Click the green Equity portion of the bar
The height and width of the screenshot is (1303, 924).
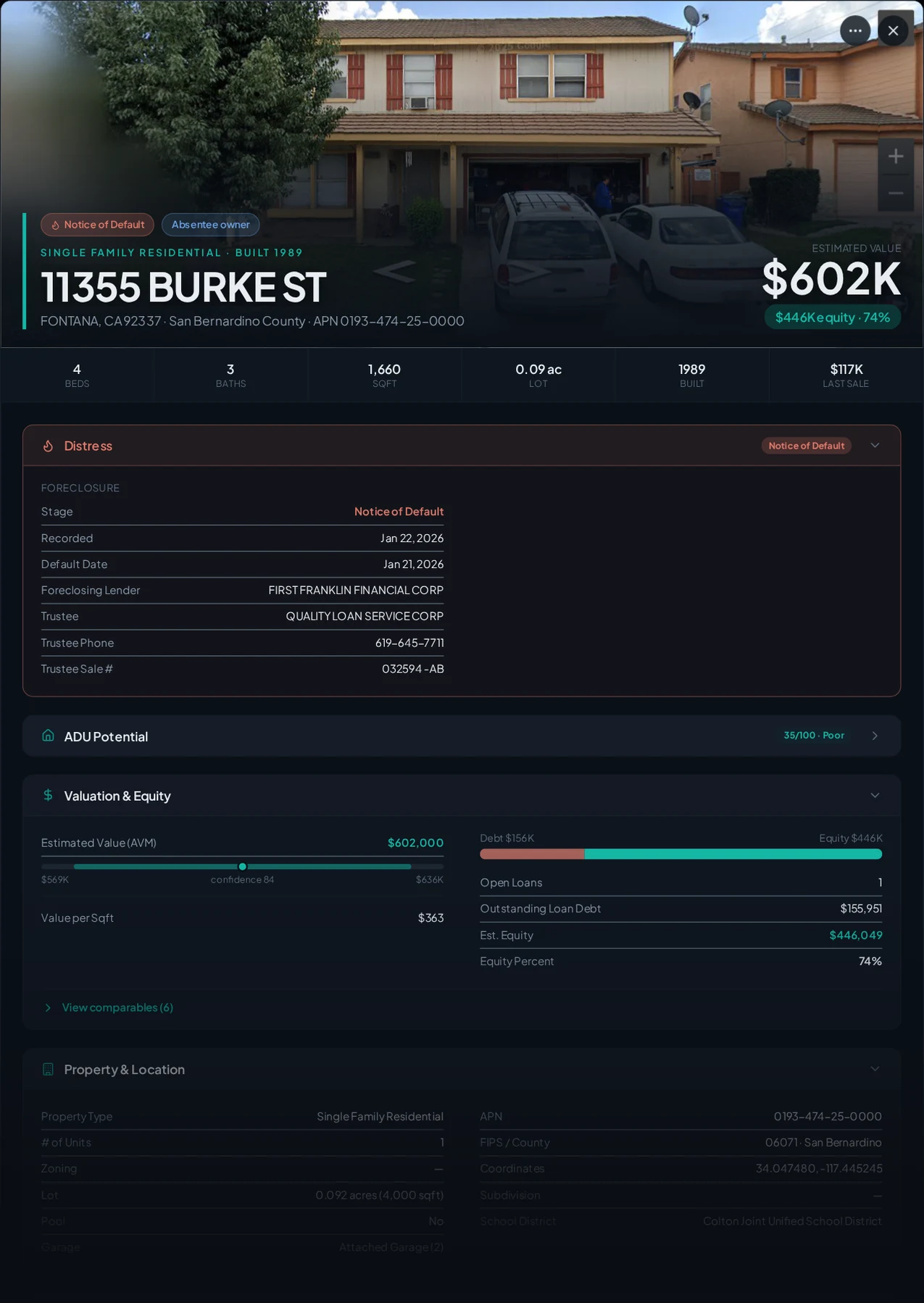pos(733,854)
